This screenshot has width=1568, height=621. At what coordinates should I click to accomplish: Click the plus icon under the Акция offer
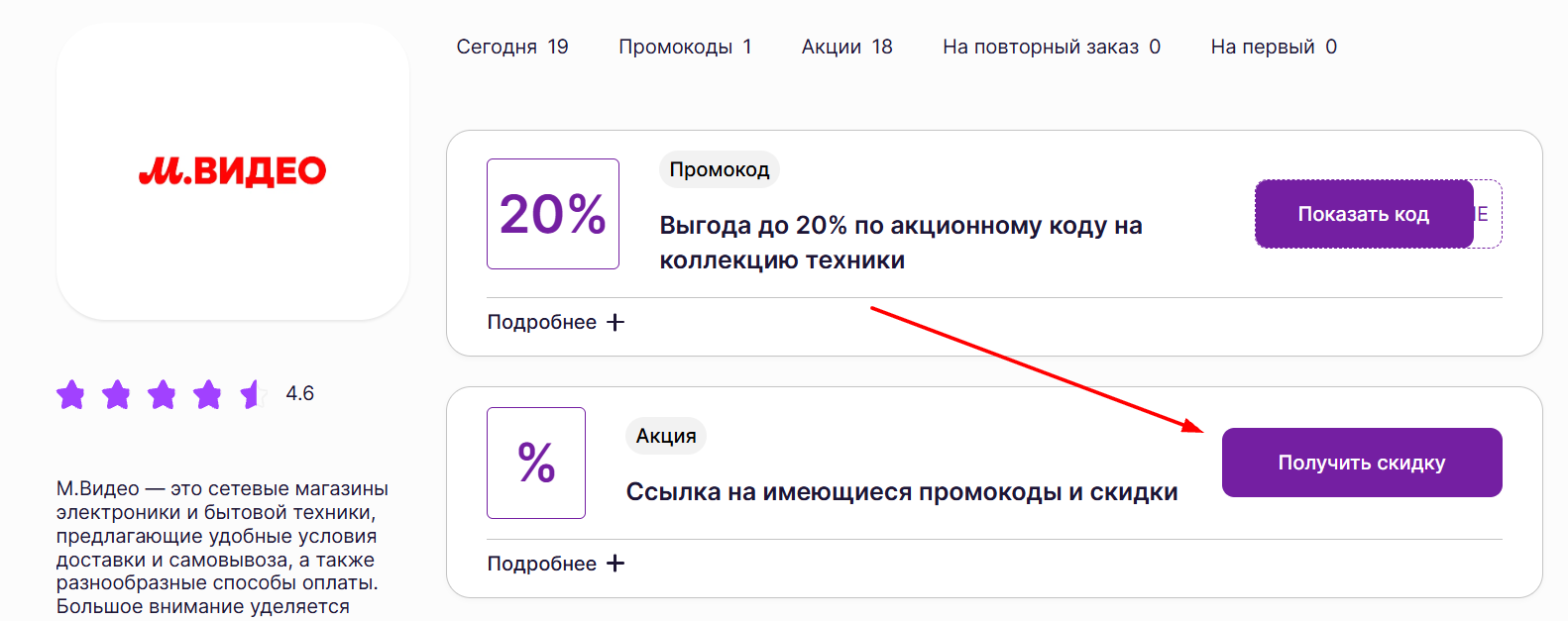[616, 564]
